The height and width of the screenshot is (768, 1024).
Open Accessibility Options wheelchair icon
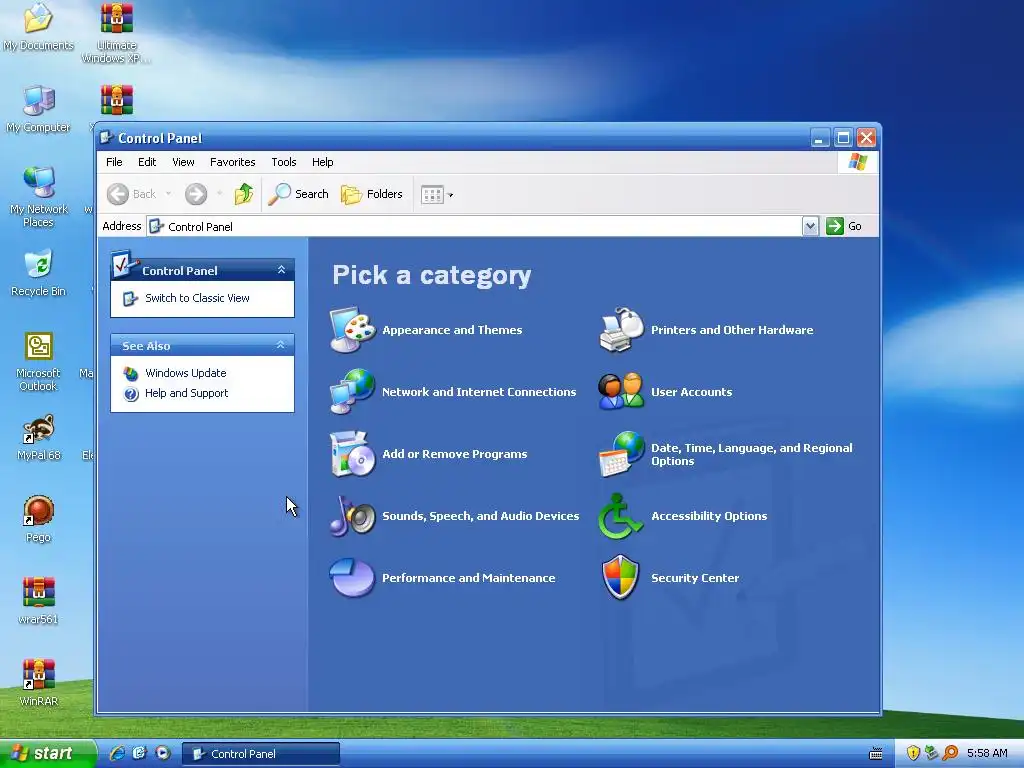click(x=620, y=516)
